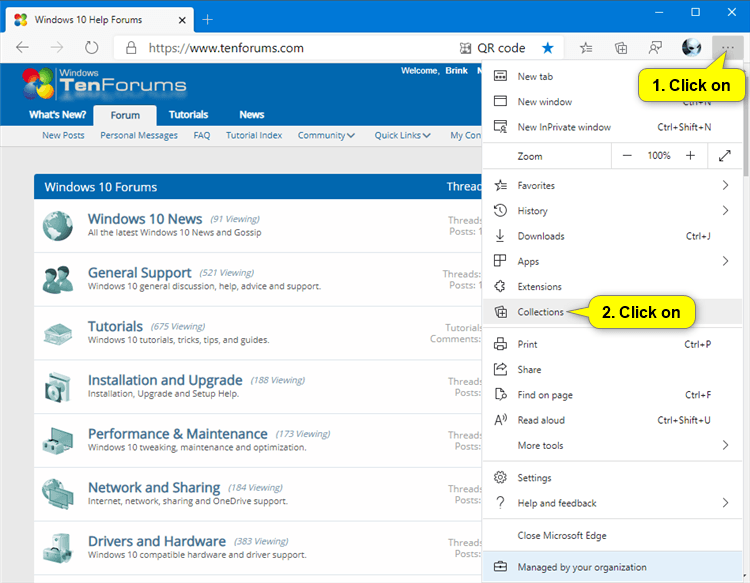Reload the page with refresh icon
Image resolution: width=750 pixels, height=583 pixels.
click(91, 47)
